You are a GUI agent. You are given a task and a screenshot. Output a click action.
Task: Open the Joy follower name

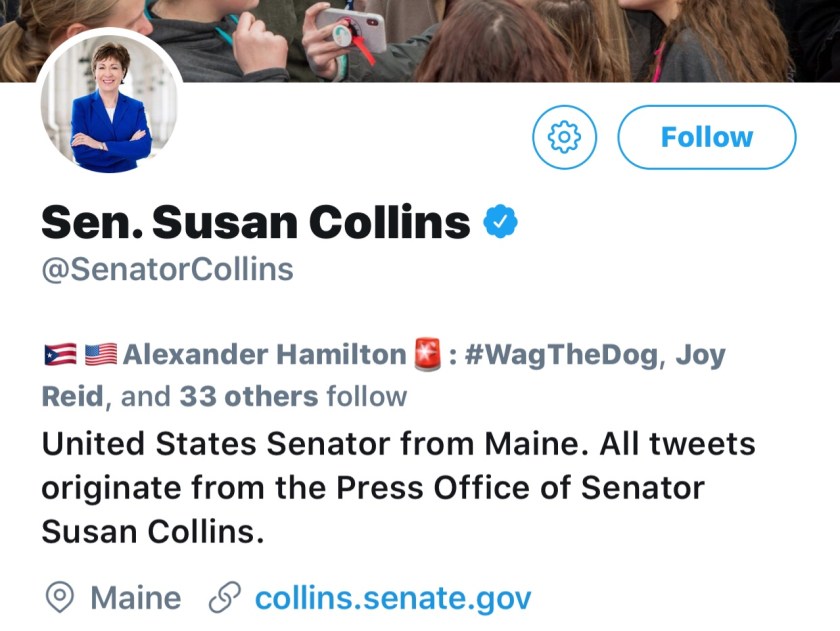pyautogui.click(x=699, y=354)
